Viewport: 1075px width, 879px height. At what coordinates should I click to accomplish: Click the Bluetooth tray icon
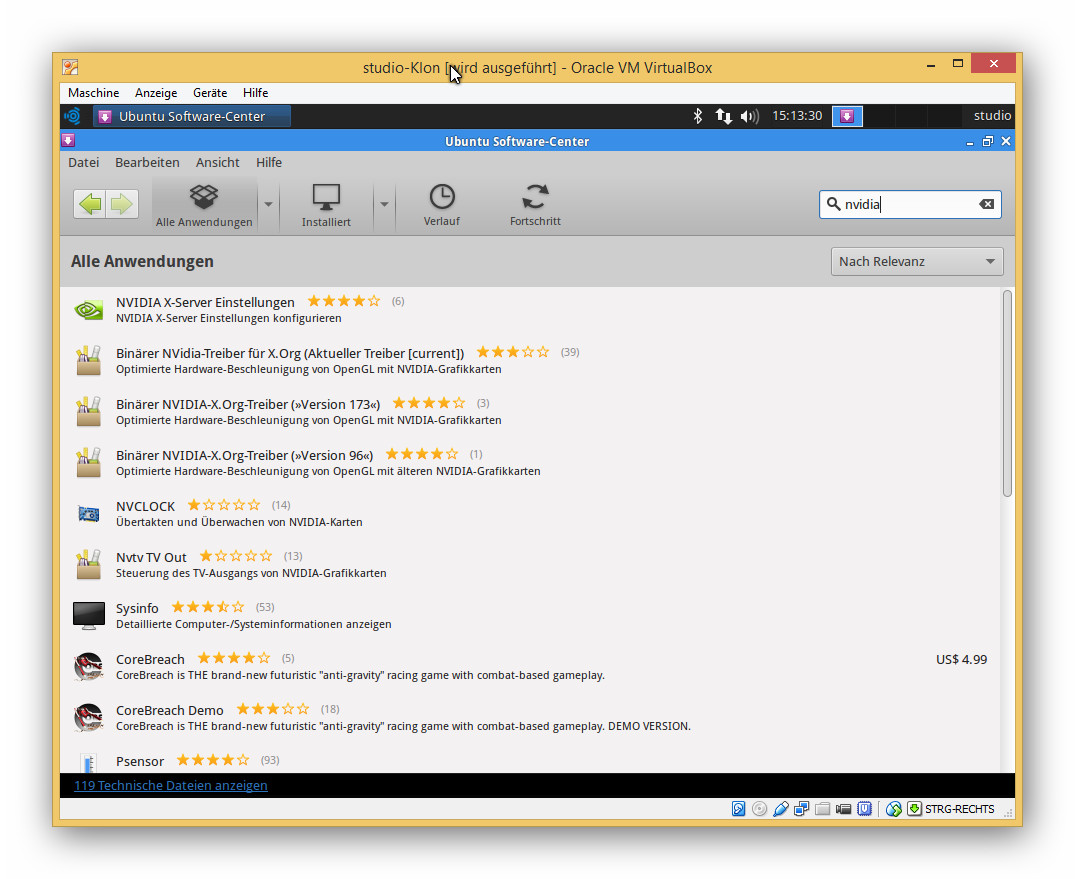click(x=697, y=116)
